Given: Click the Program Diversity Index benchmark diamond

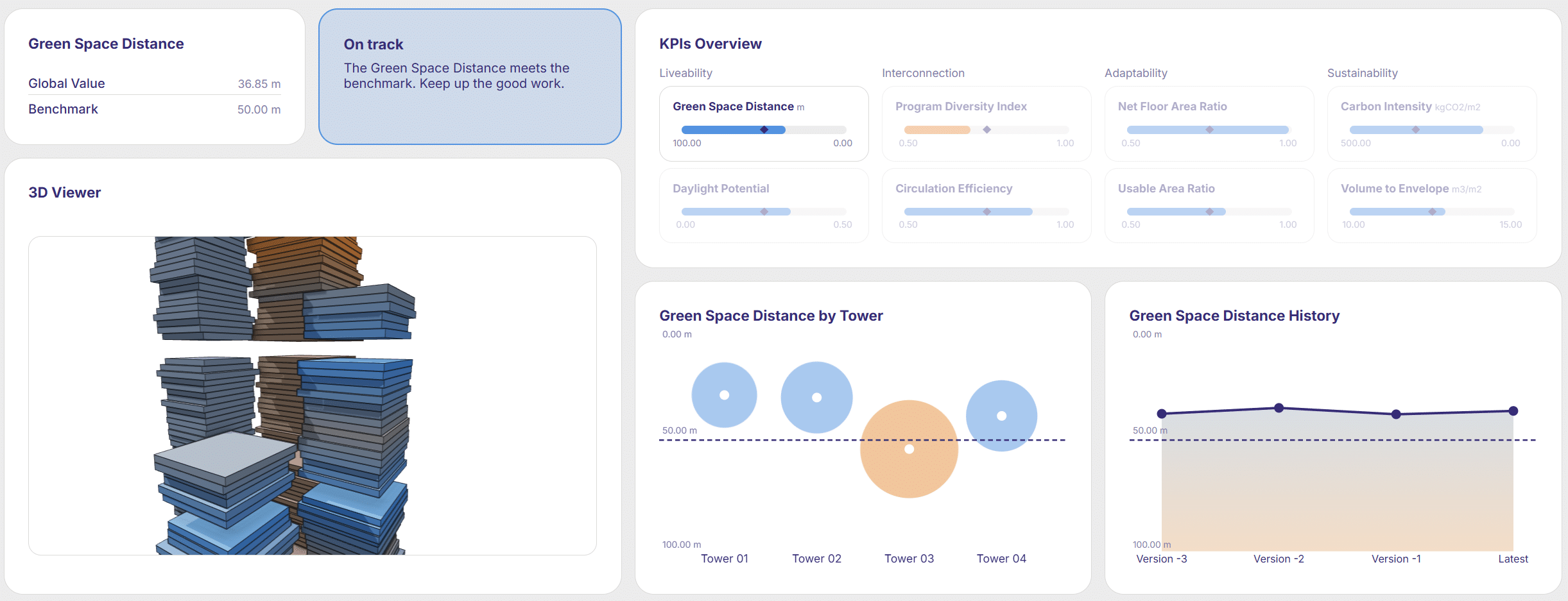Looking at the screenshot, I should (986, 130).
